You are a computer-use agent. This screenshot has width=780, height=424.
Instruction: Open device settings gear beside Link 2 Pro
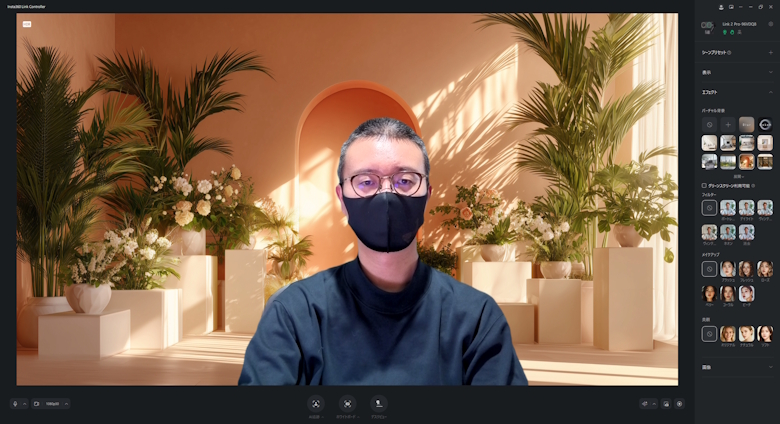pos(768,23)
